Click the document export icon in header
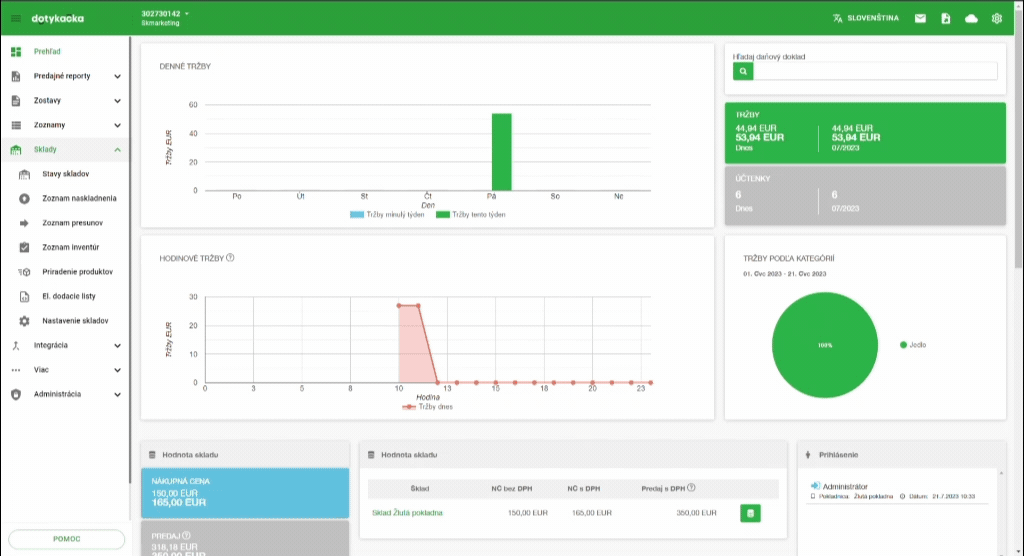Image resolution: width=1024 pixels, height=556 pixels. point(946,18)
